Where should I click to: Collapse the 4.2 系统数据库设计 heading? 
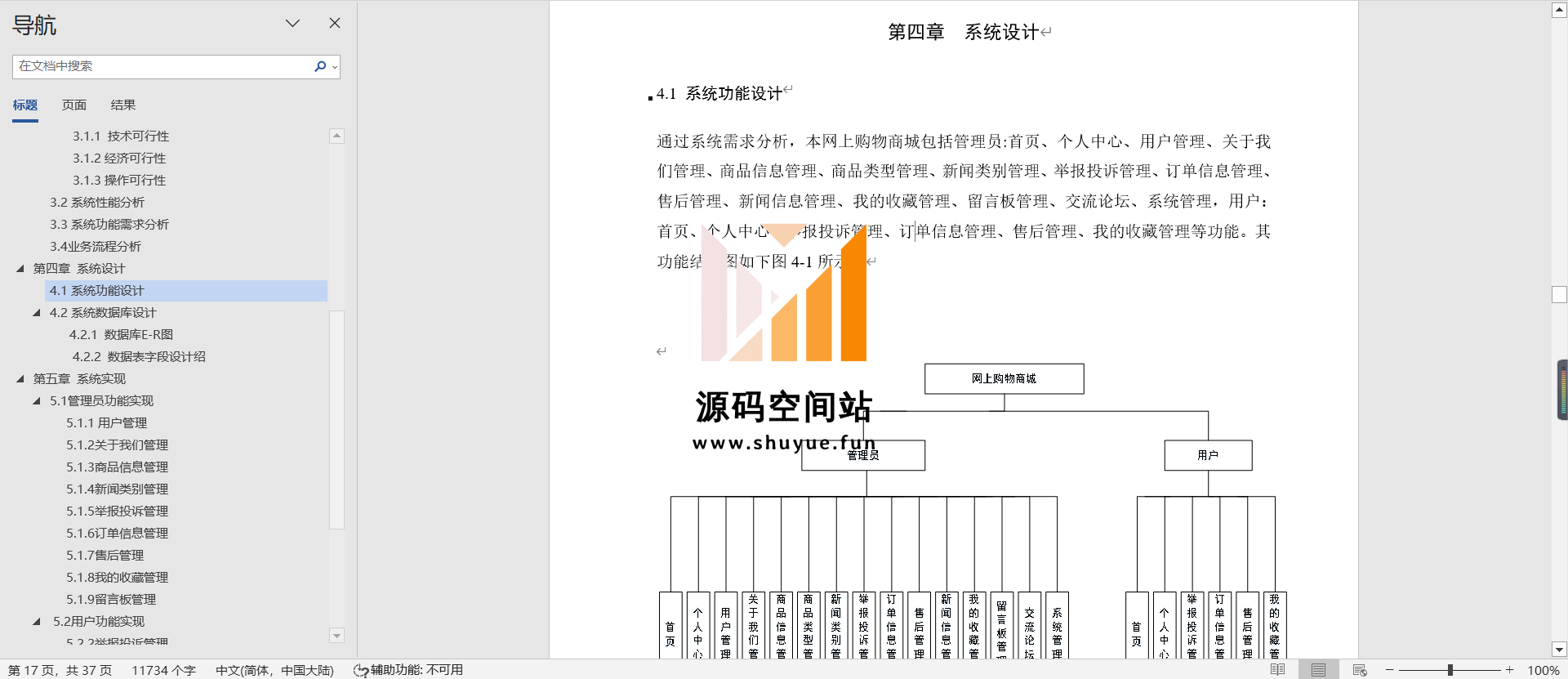tap(37, 312)
